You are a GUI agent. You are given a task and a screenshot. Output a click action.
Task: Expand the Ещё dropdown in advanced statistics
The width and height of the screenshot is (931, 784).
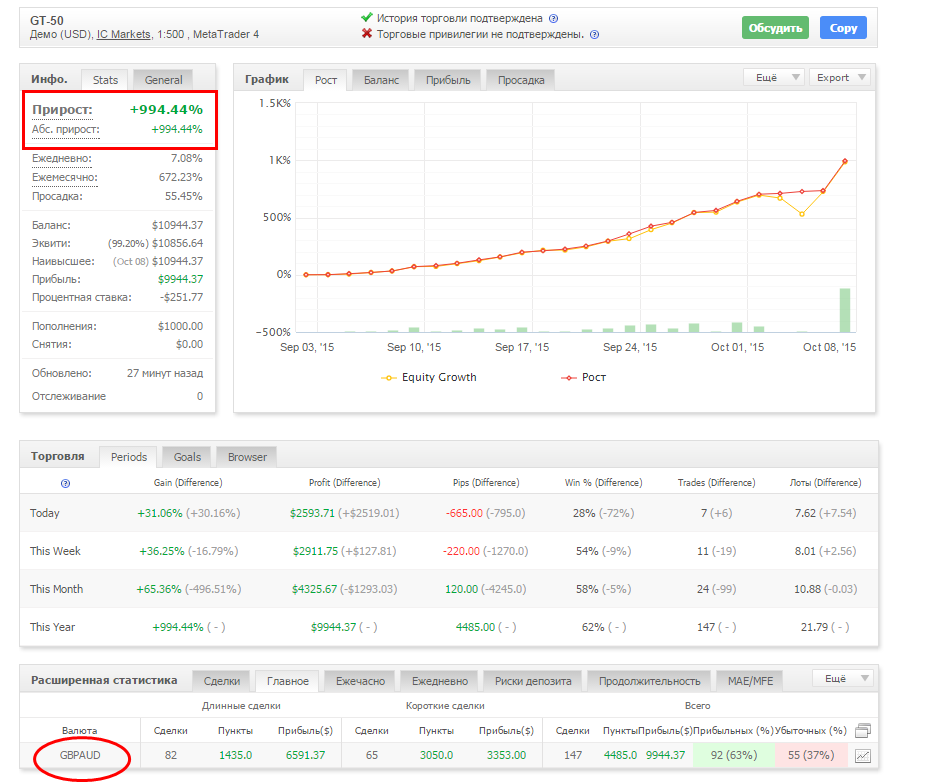click(843, 678)
